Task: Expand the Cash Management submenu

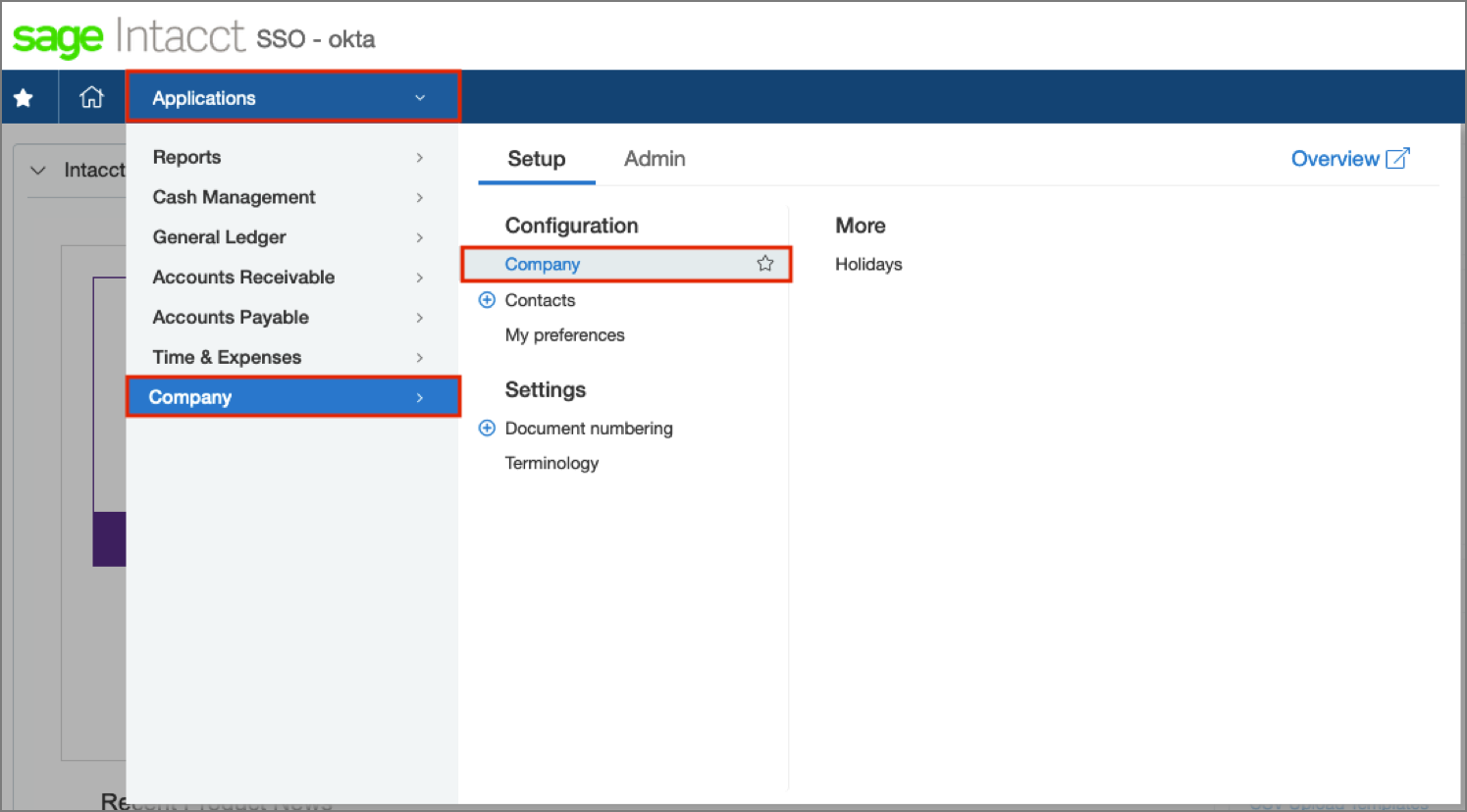Action: click(288, 198)
